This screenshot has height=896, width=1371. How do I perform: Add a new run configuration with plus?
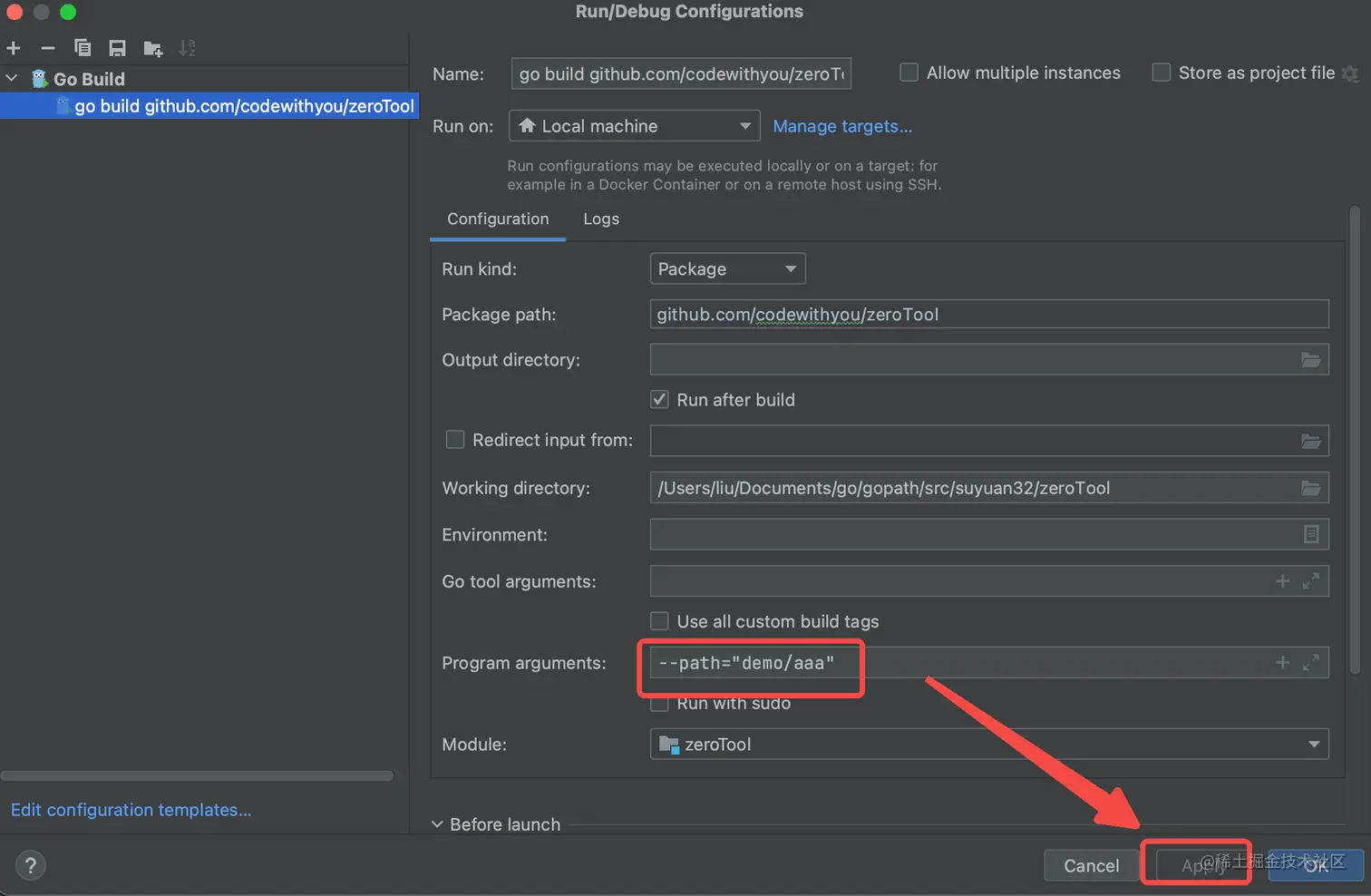[x=14, y=48]
